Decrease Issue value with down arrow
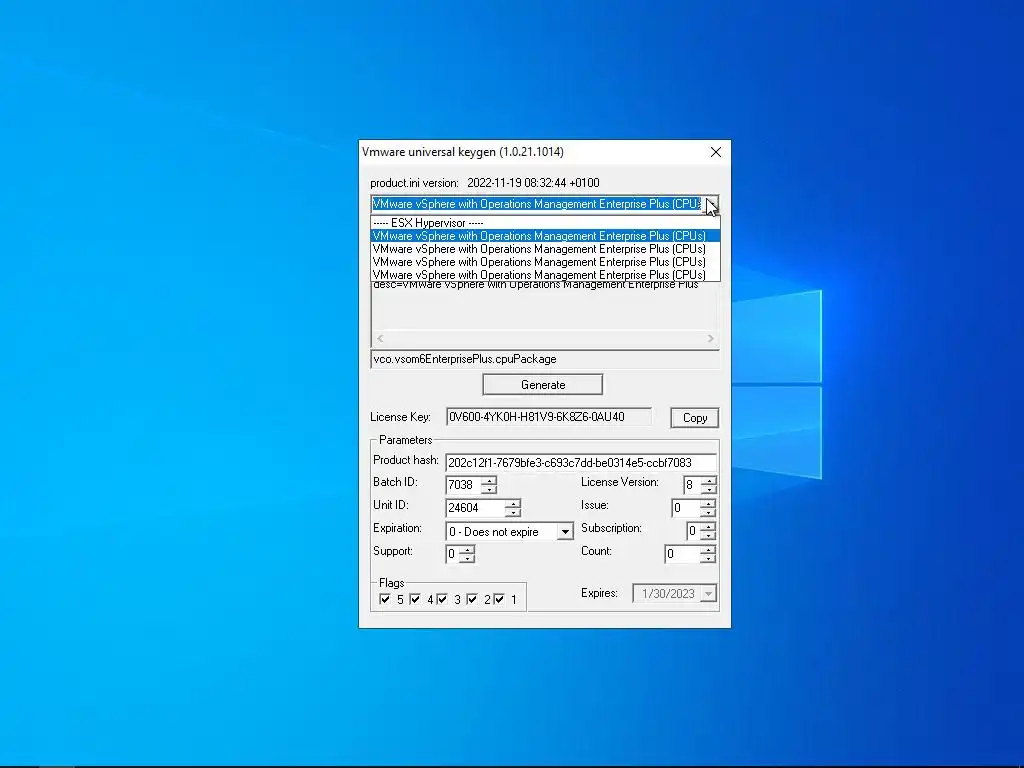 click(x=709, y=512)
